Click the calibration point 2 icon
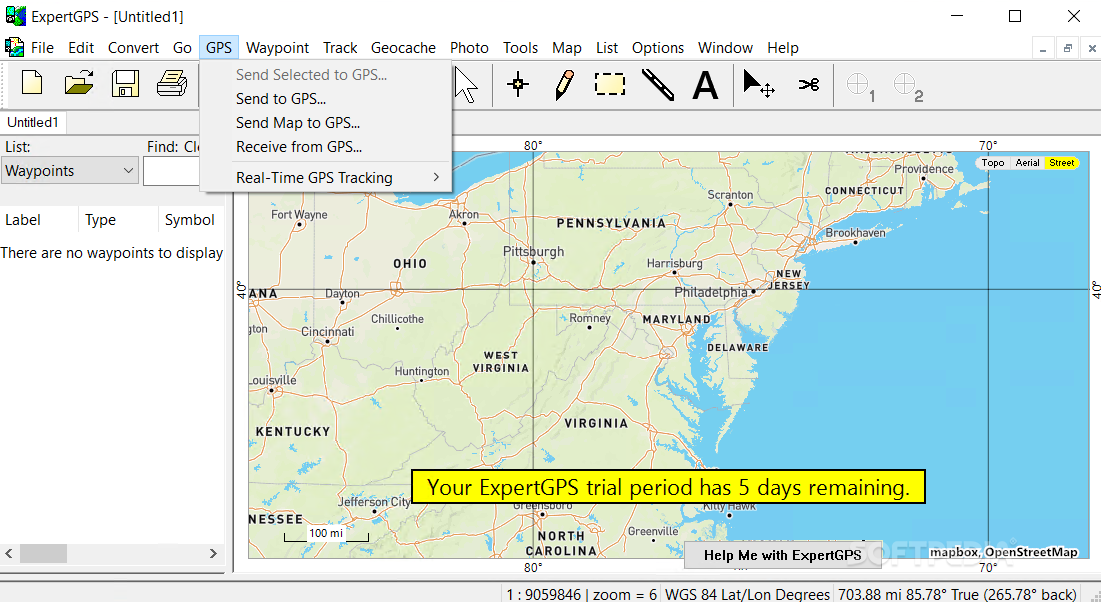Screen dimensions: 1101x602 click(x=907, y=86)
